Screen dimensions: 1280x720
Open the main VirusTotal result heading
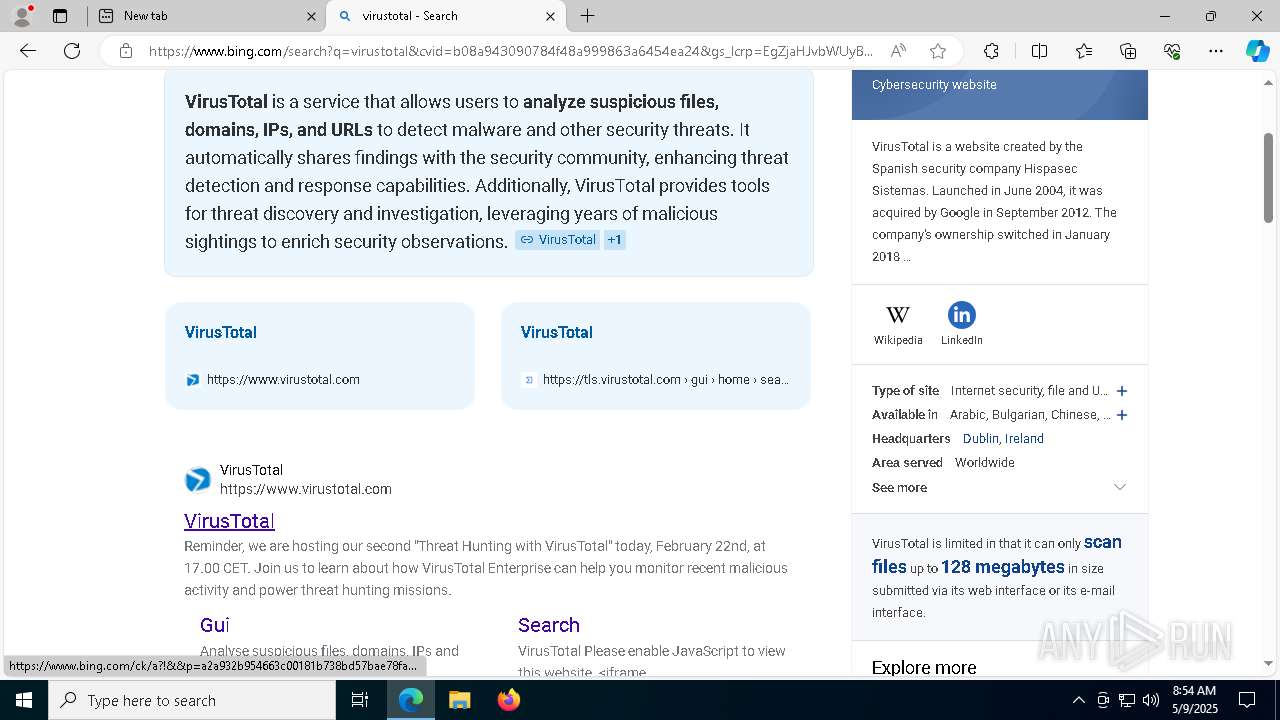(x=229, y=521)
